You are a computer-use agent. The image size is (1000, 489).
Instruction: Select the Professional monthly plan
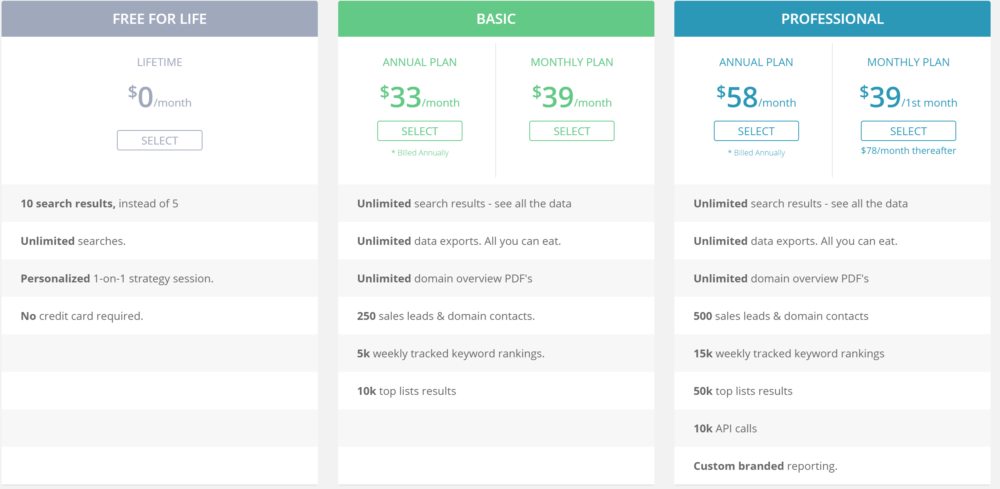point(908,131)
